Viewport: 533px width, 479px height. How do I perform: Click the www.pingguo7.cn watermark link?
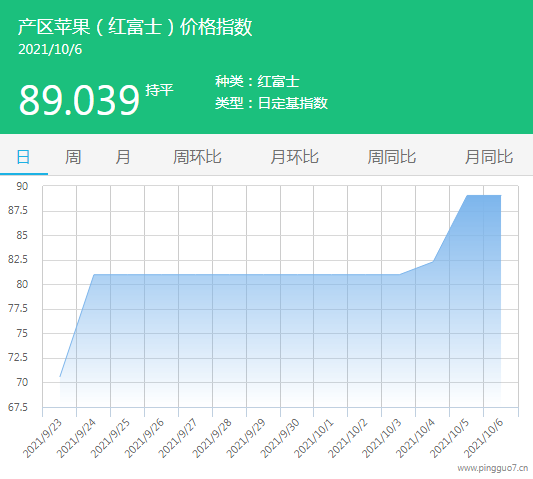point(493,468)
